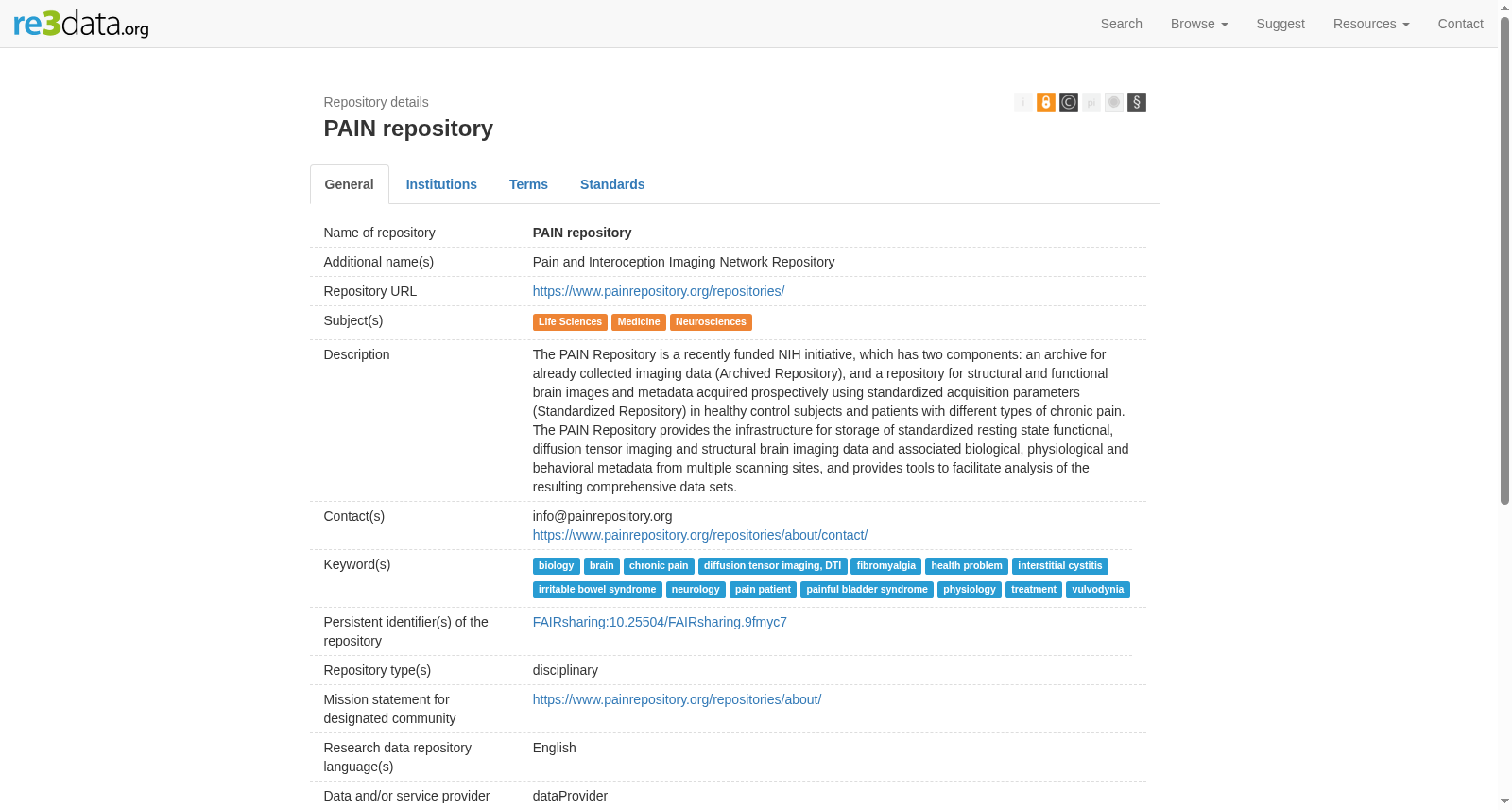
Task: Select the General tab
Action: click(350, 184)
